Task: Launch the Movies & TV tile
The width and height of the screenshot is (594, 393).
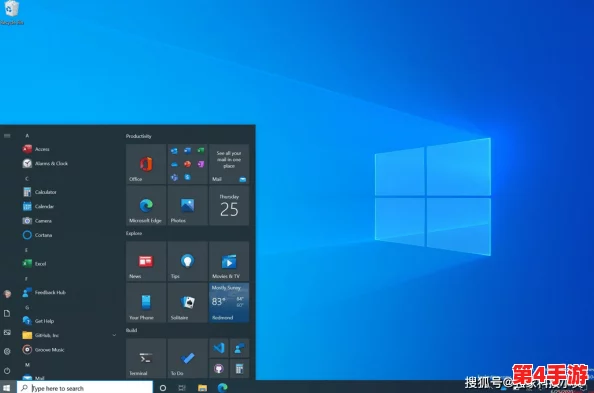Action: (x=229, y=261)
